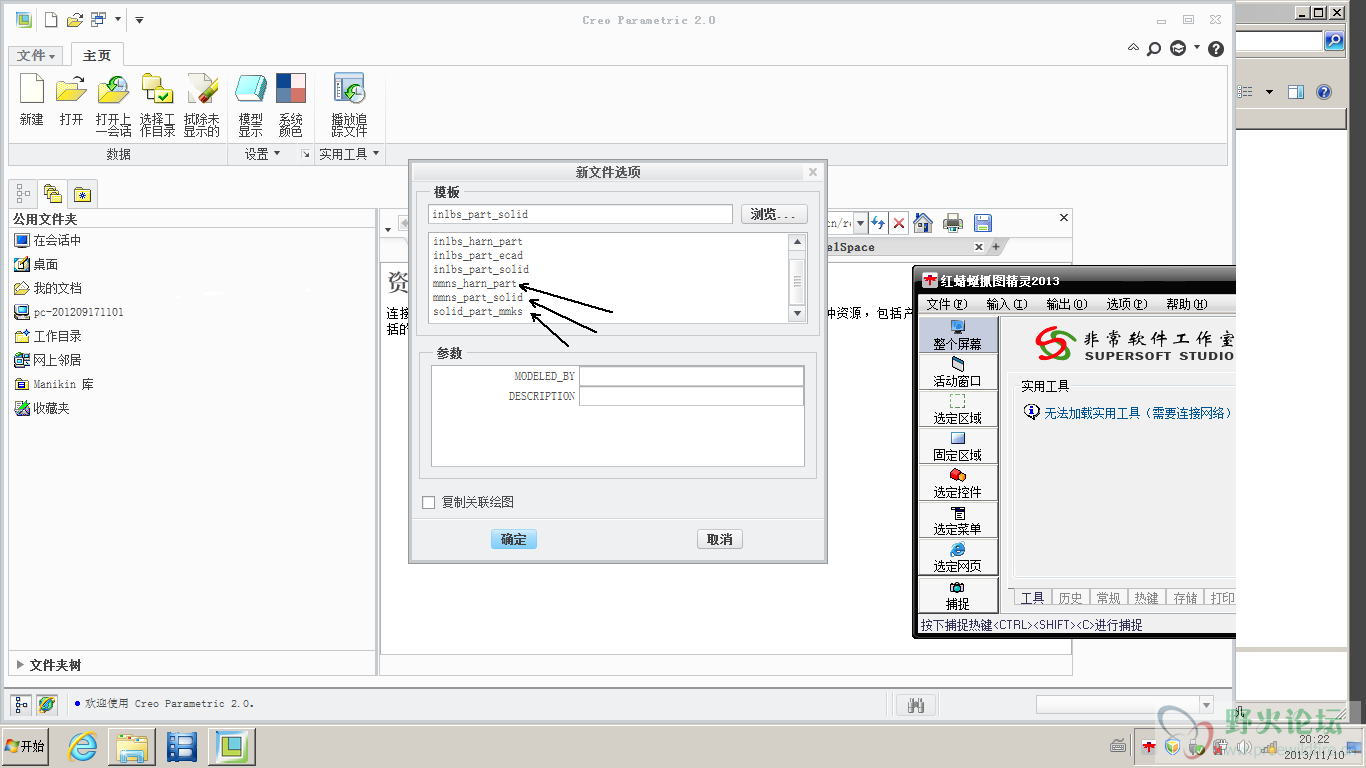Click the 捕捉 capture button
Screen dimensions: 1366x768
click(957, 595)
